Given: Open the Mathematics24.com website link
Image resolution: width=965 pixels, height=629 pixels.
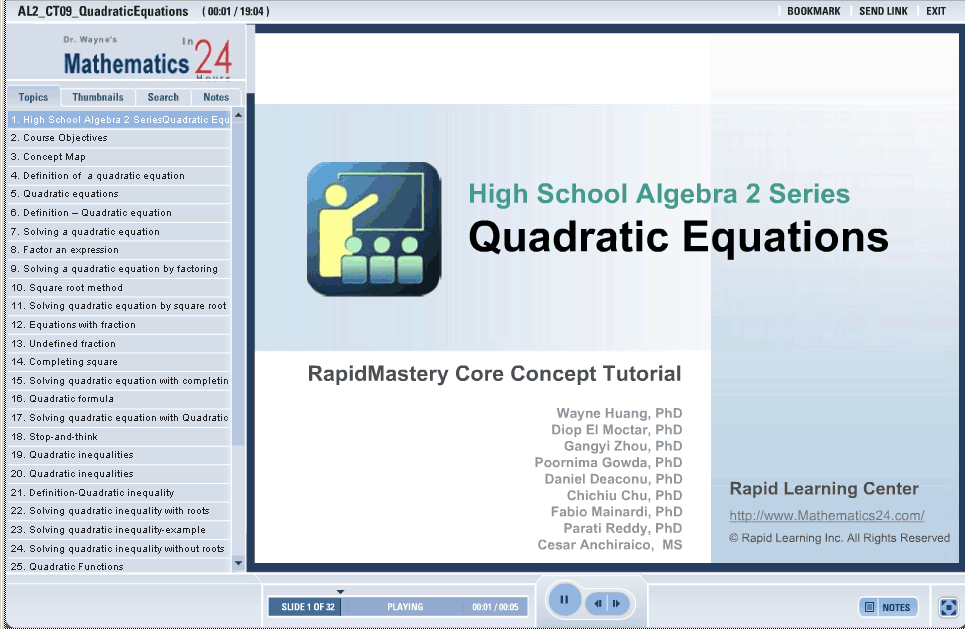Looking at the screenshot, I should click(826, 516).
